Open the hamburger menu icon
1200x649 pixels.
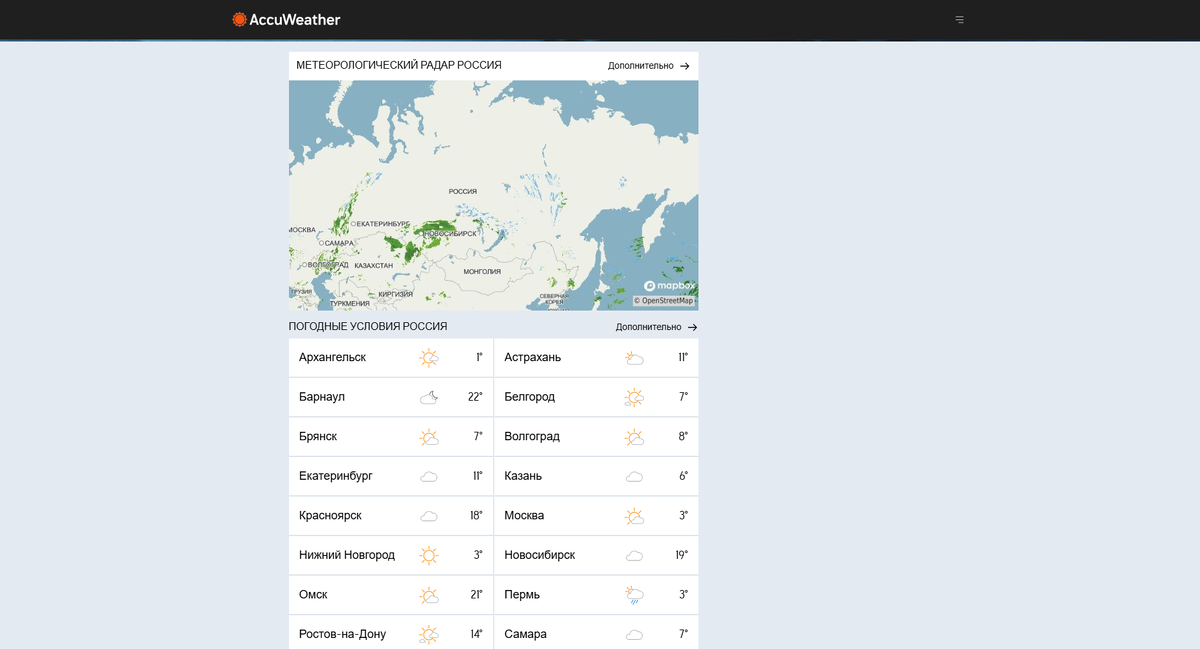(x=959, y=19)
